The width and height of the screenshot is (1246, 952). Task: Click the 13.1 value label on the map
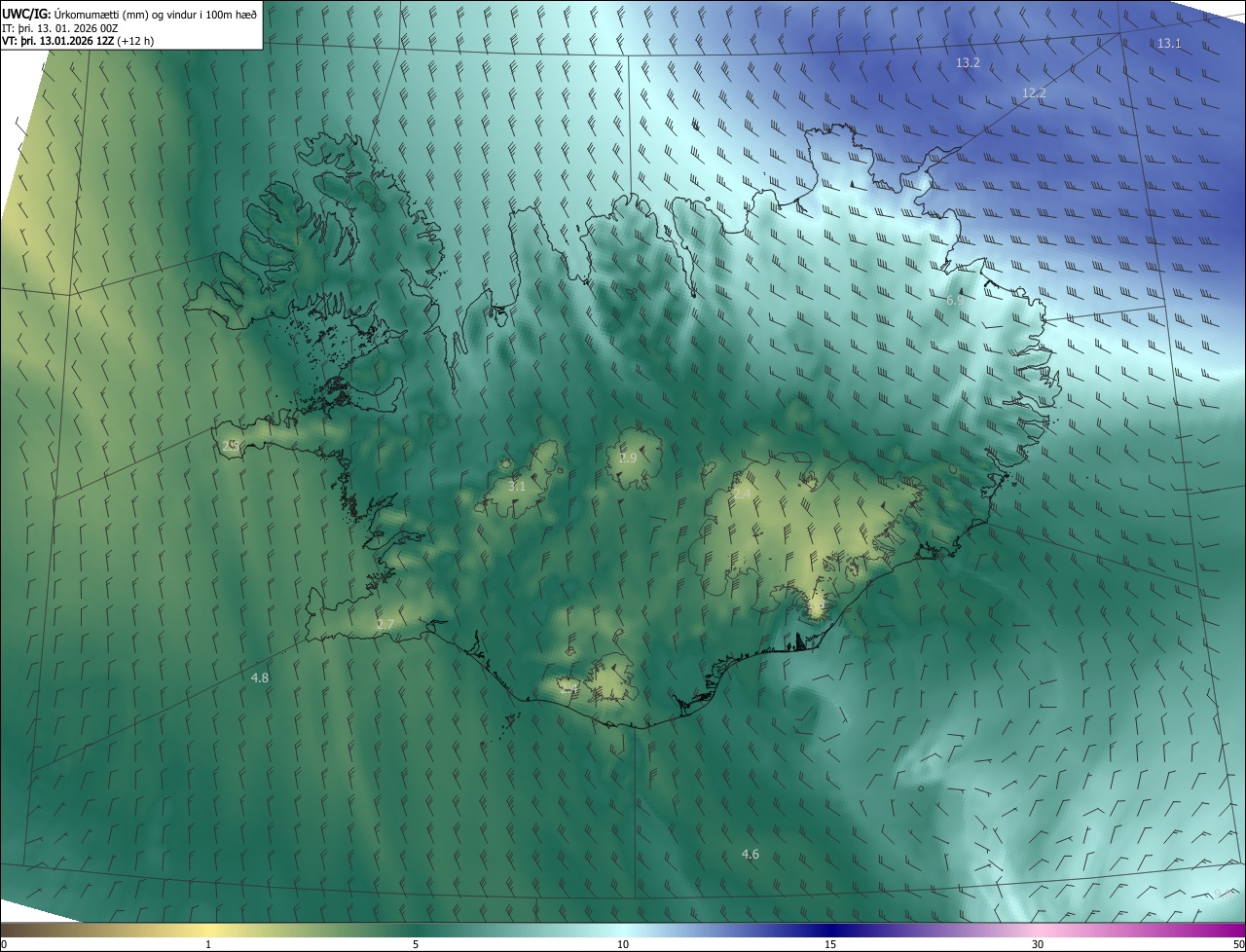coord(1169,43)
